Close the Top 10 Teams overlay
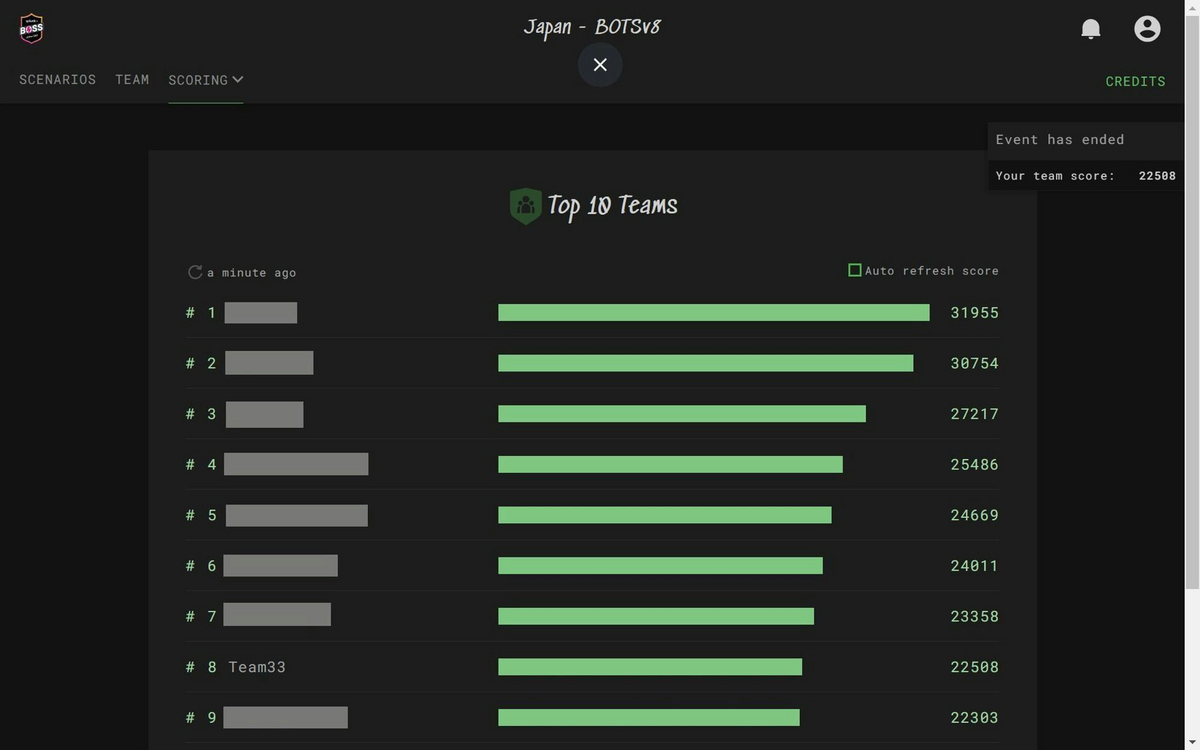The image size is (1200, 750). click(x=599, y=64)
